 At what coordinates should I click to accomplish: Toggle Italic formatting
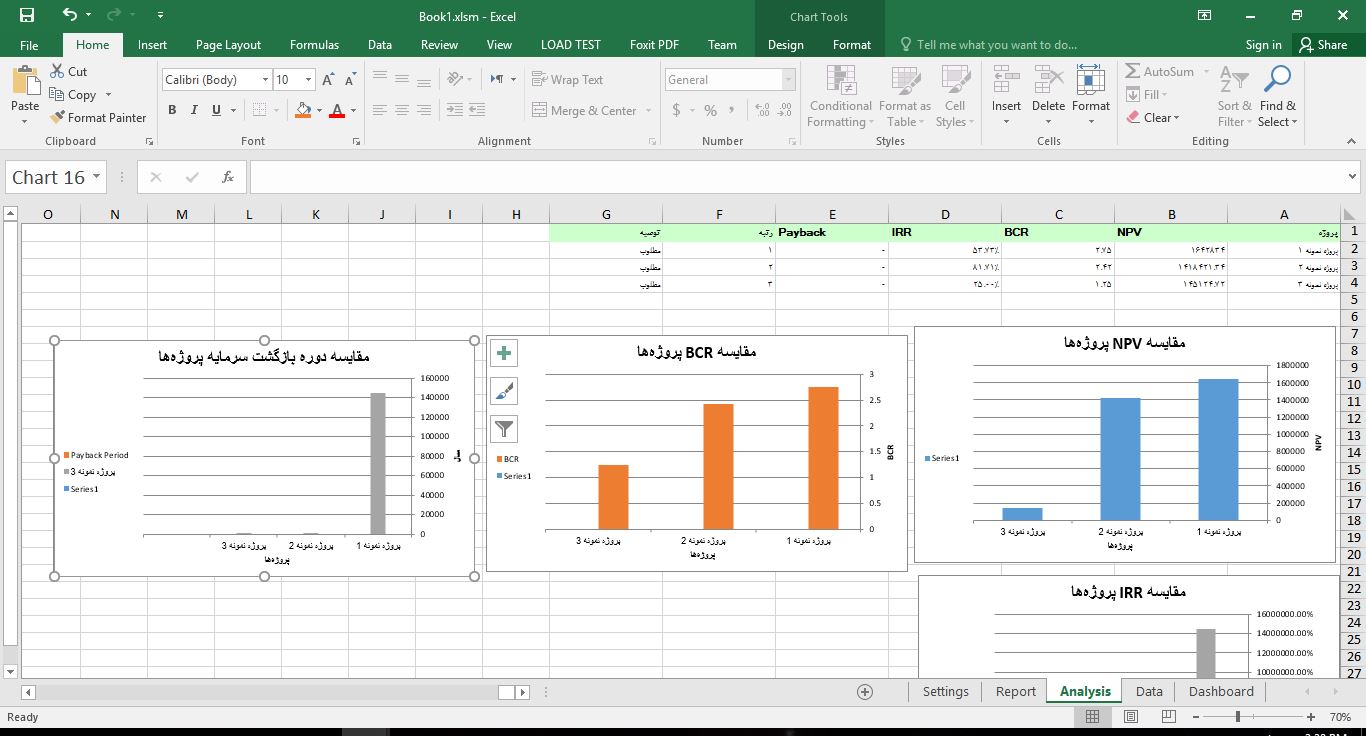pos(194,111)
